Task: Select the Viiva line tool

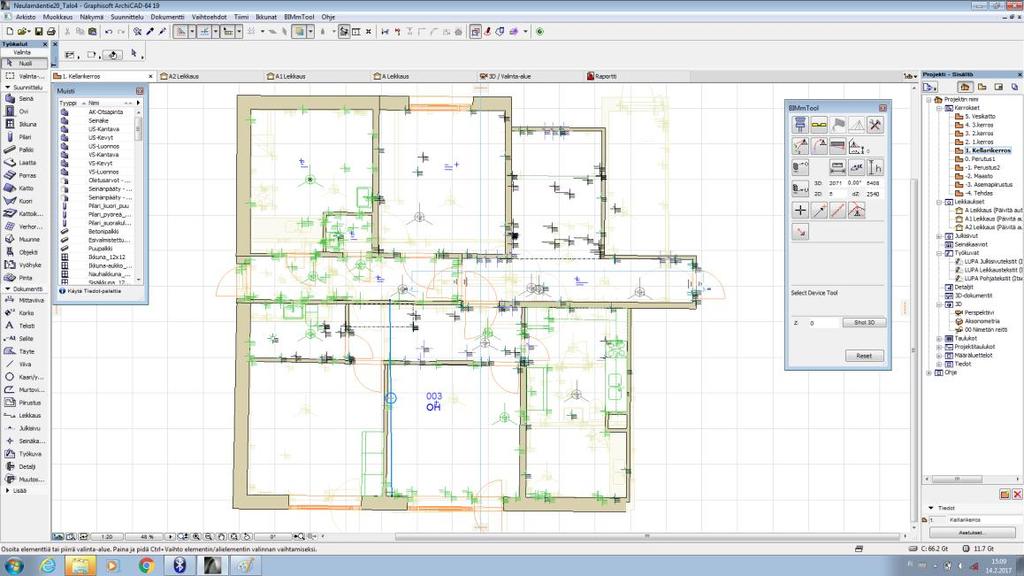Action: click(x=24, y=364)
